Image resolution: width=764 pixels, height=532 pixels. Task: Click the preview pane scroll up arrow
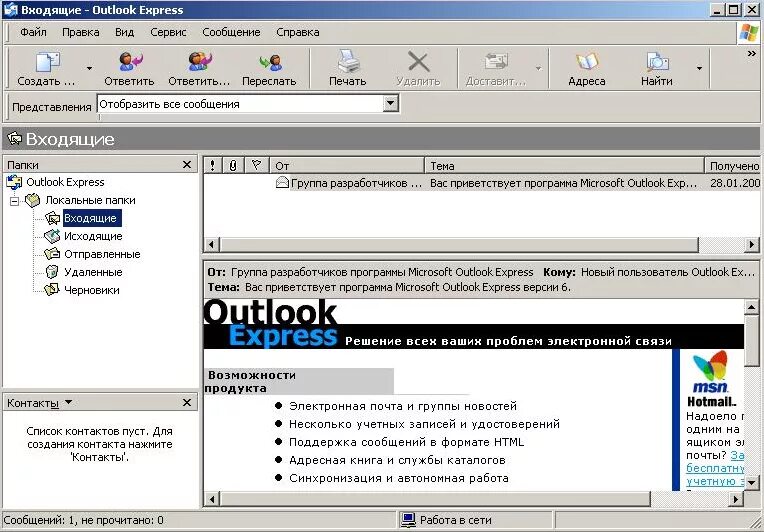pos(751,307)
